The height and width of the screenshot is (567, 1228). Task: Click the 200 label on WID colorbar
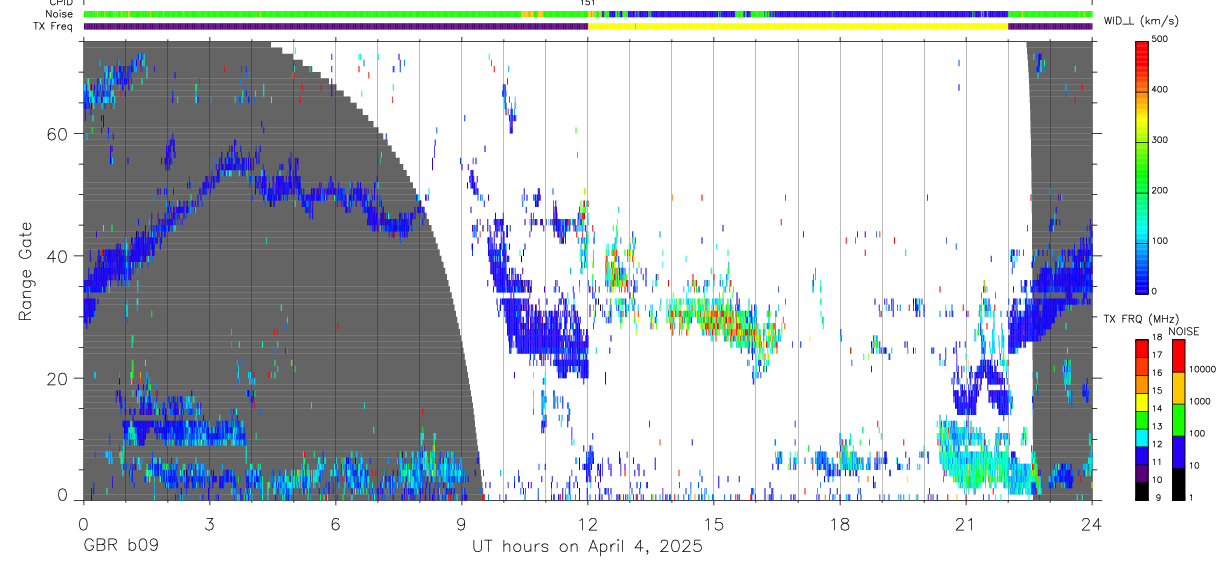point(1160,190)
